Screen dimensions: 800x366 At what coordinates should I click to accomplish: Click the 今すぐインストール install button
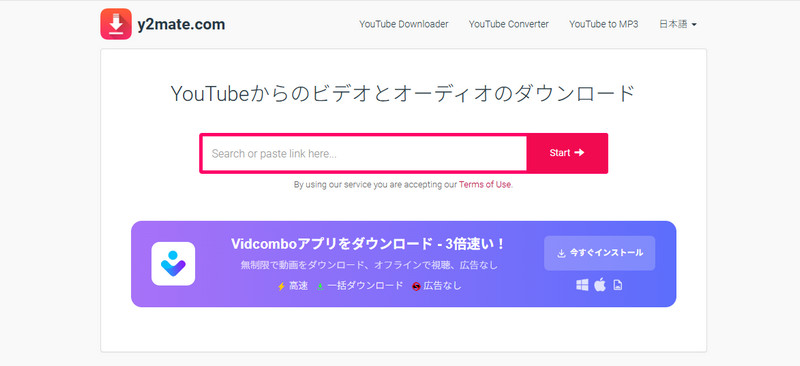coord(599,253)
